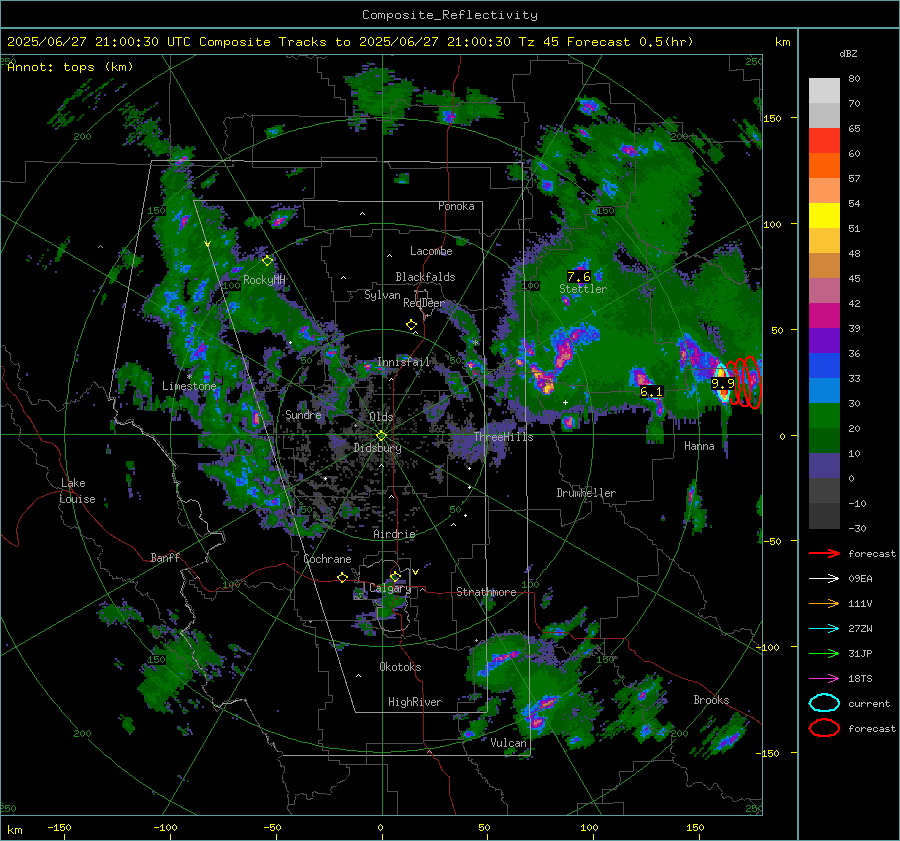The image size is (900, 841).
Task: Select the 9.9 storm top annotation
Action: (x=723, y=383)
